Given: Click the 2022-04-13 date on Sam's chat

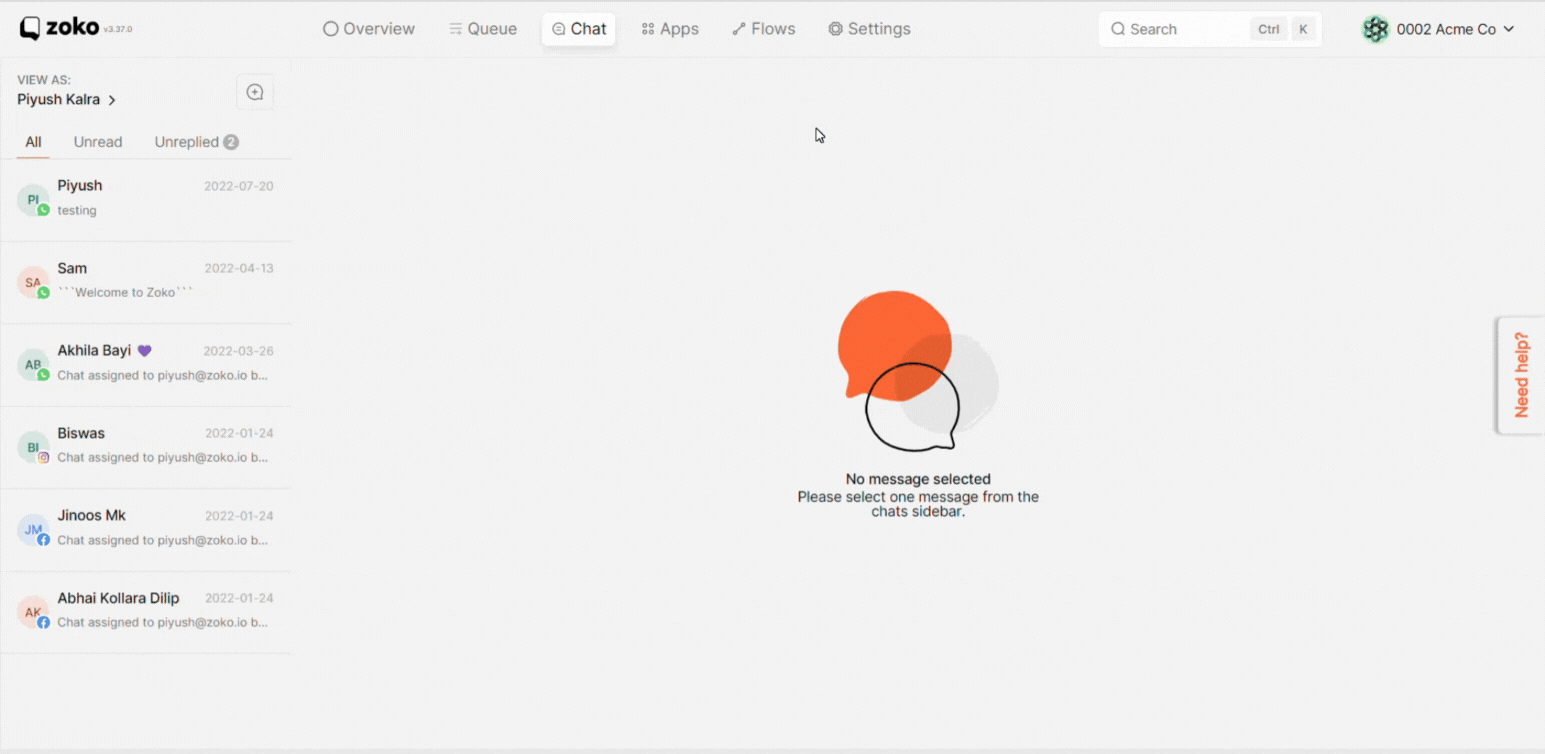Looking at the screenshot, I should (x=239, y=268).
